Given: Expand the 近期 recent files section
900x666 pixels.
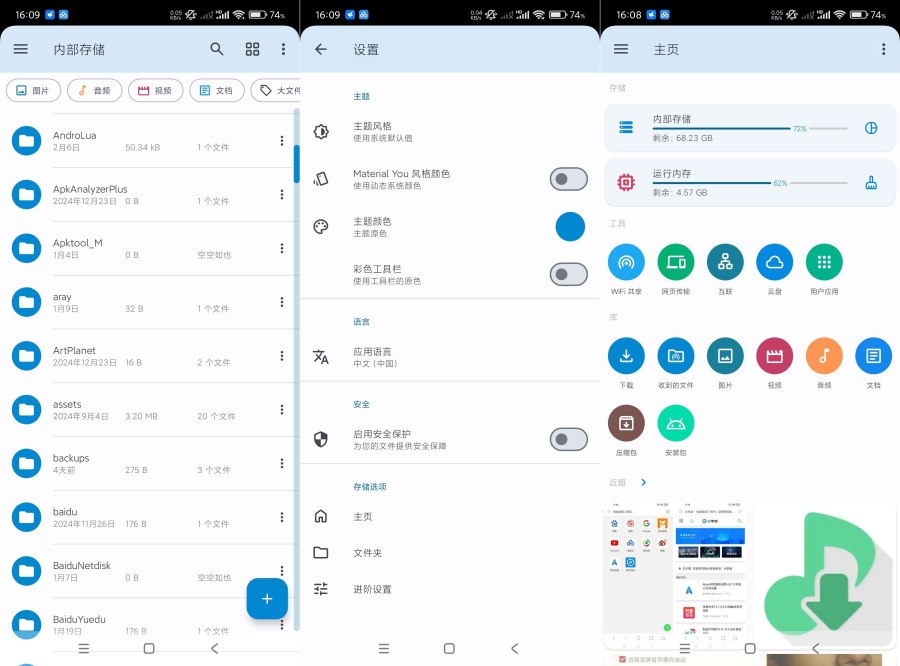Looking at the screenshot, I should click(x=644, y=482).
